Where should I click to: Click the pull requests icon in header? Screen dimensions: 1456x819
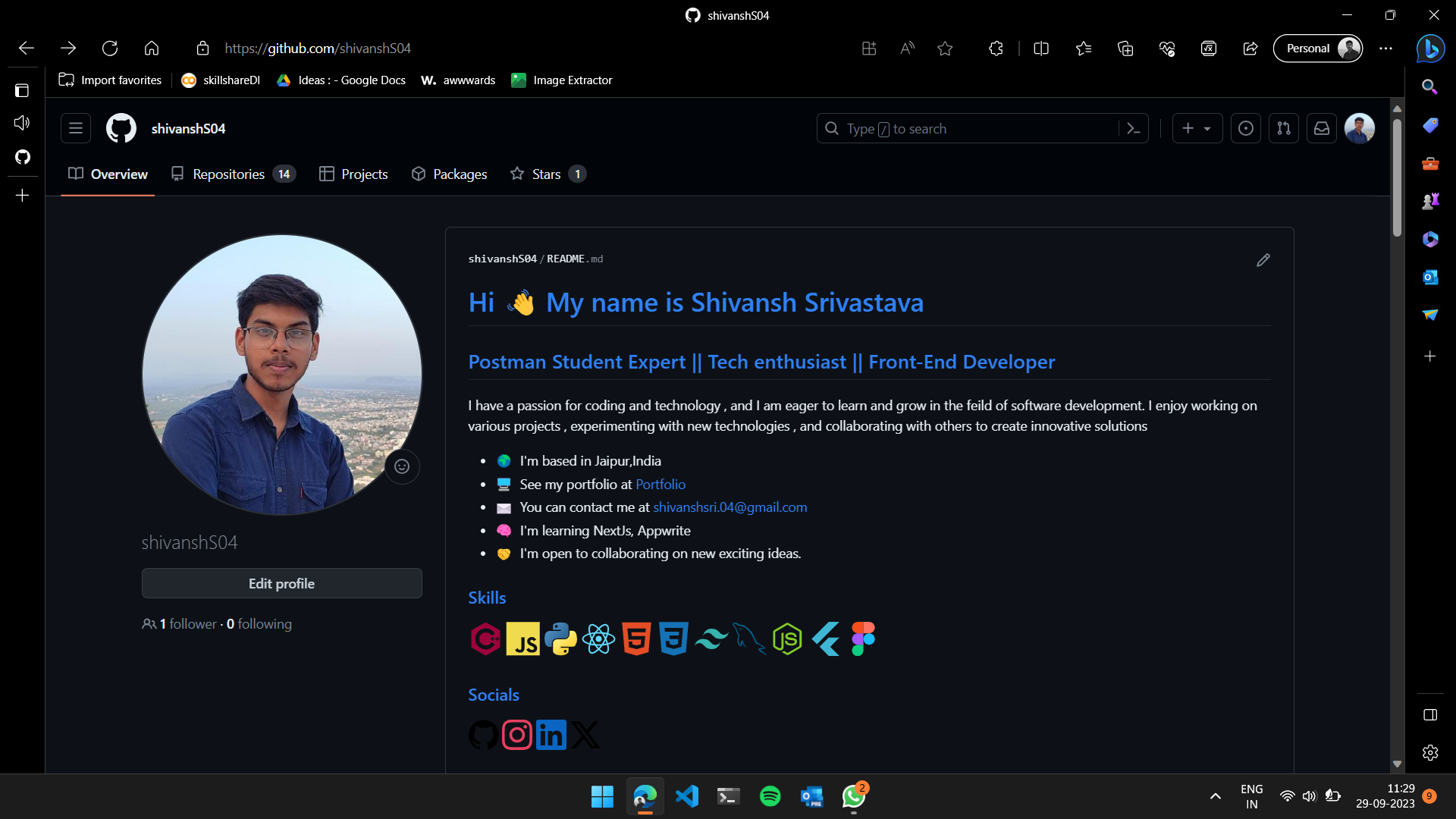tap(1284, 128)
